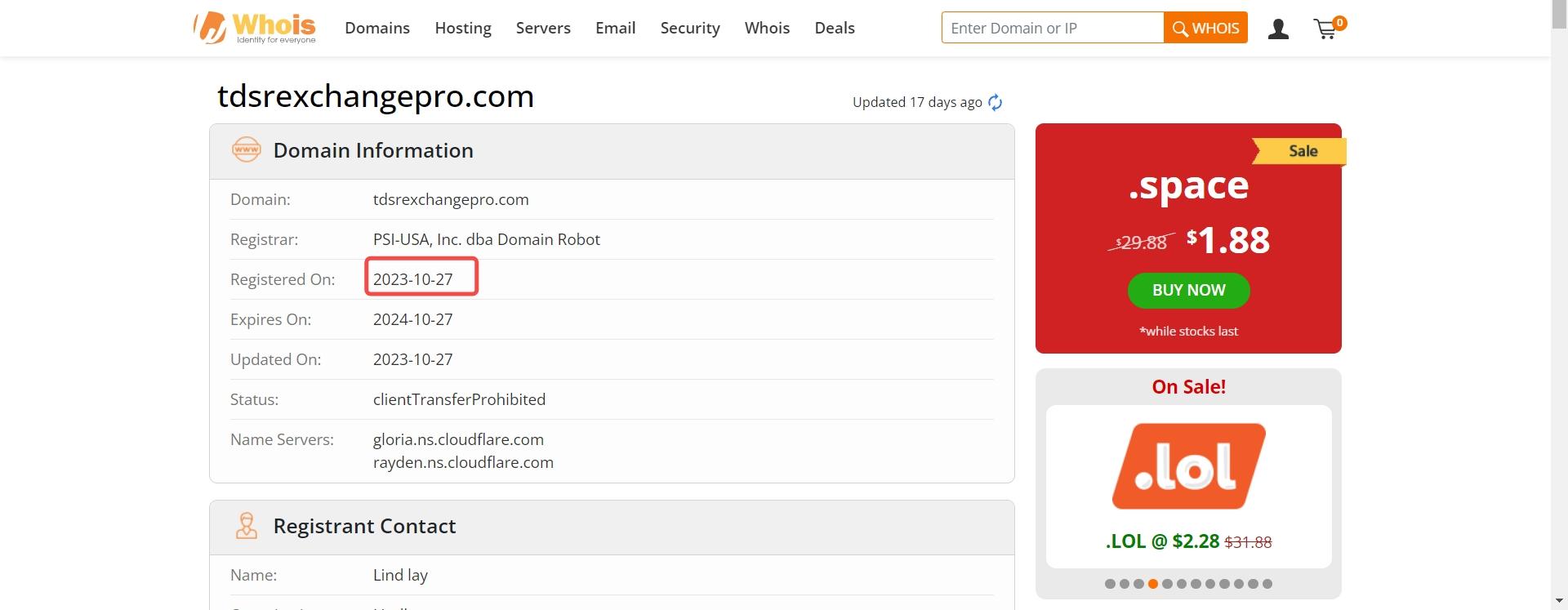The width and height of the screenshot is (1568, 610).
Task: Open the Security menu
Action: pos(690,28)
